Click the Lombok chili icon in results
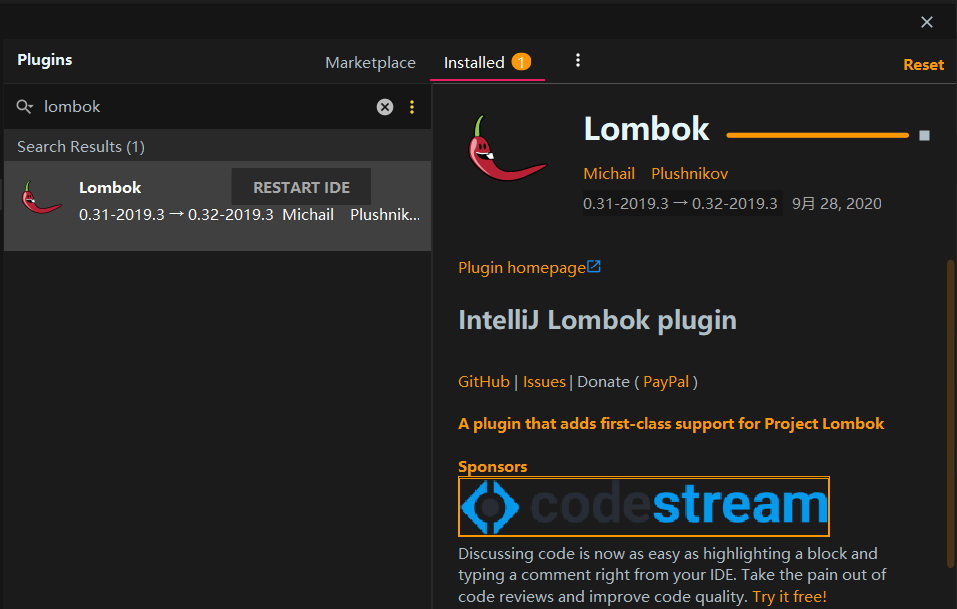This screenshot has width=957, height=609. 40,197
